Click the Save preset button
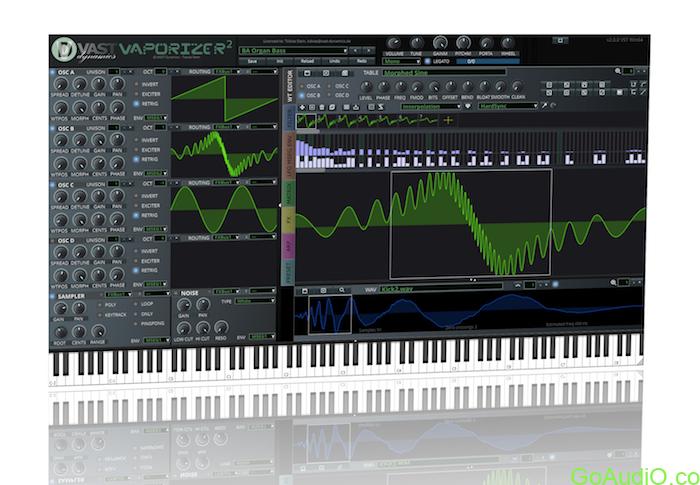This screenshot has width=700, height=485. 252,61
